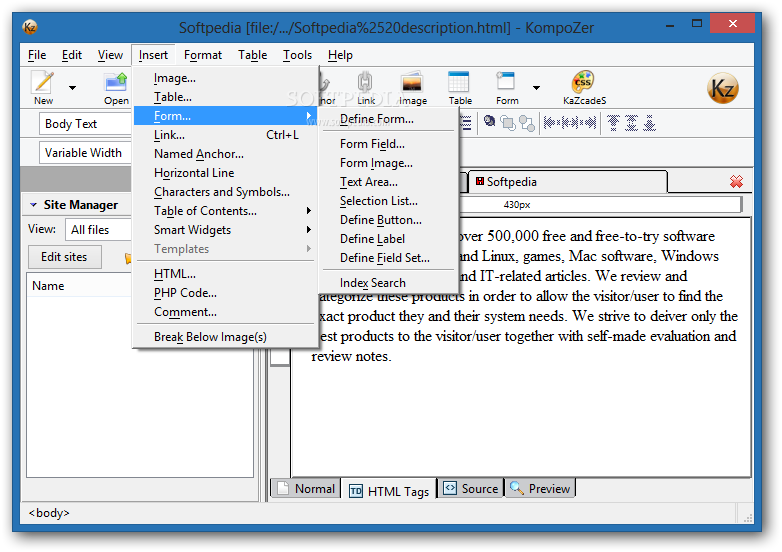Insert a Horizontal Line
Image resolution: width=782 pixels, height=552 pixels.
tap(225, 173)
